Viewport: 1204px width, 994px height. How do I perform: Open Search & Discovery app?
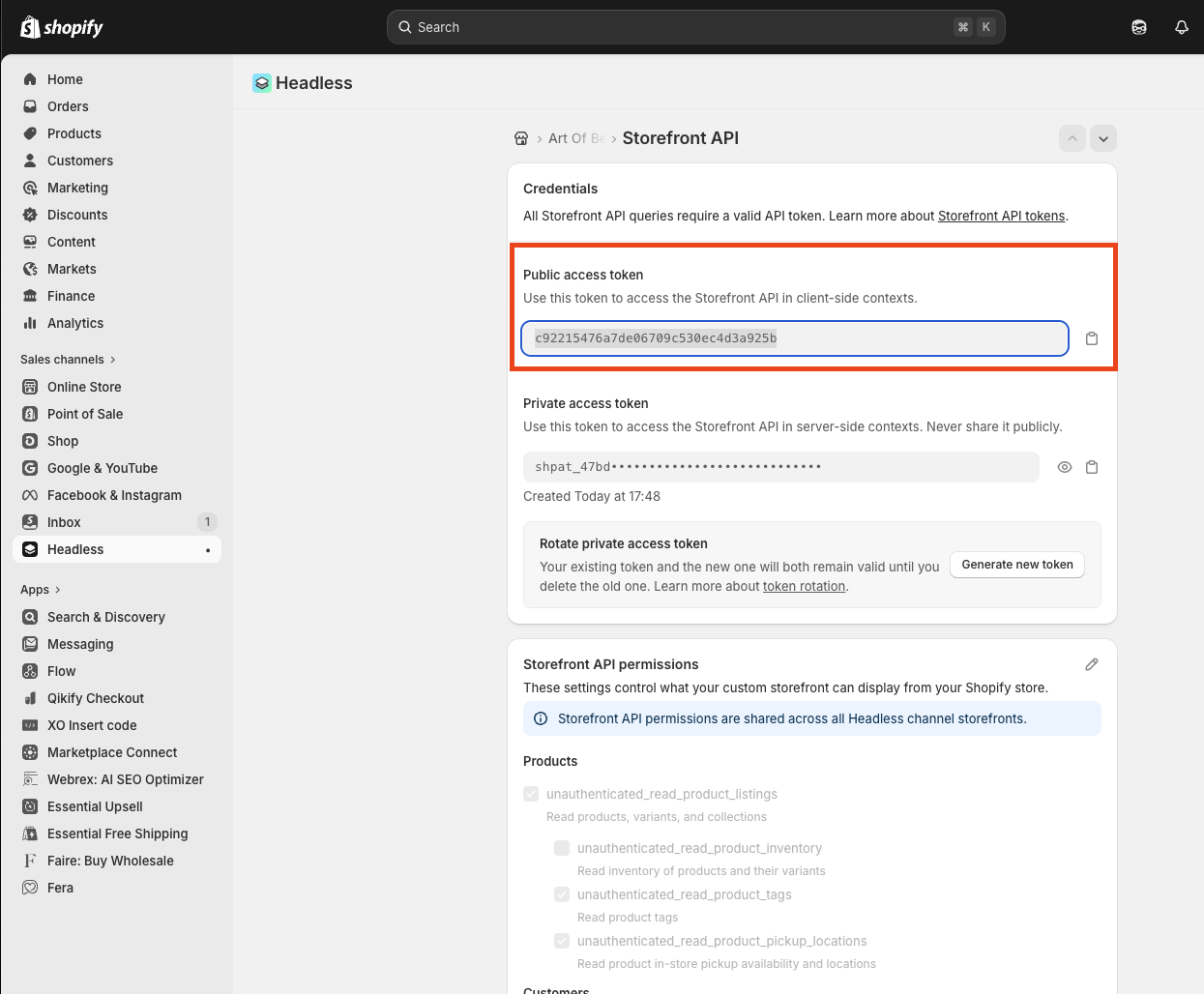[117, 617]
